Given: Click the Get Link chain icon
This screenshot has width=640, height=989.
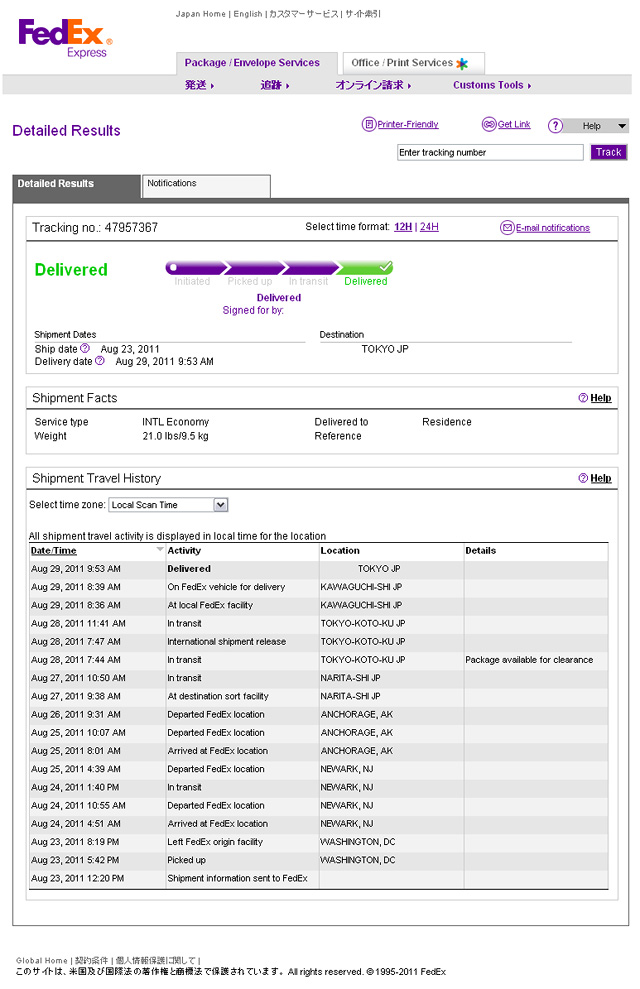Looking at the screenshot, I should pos(489,124).
